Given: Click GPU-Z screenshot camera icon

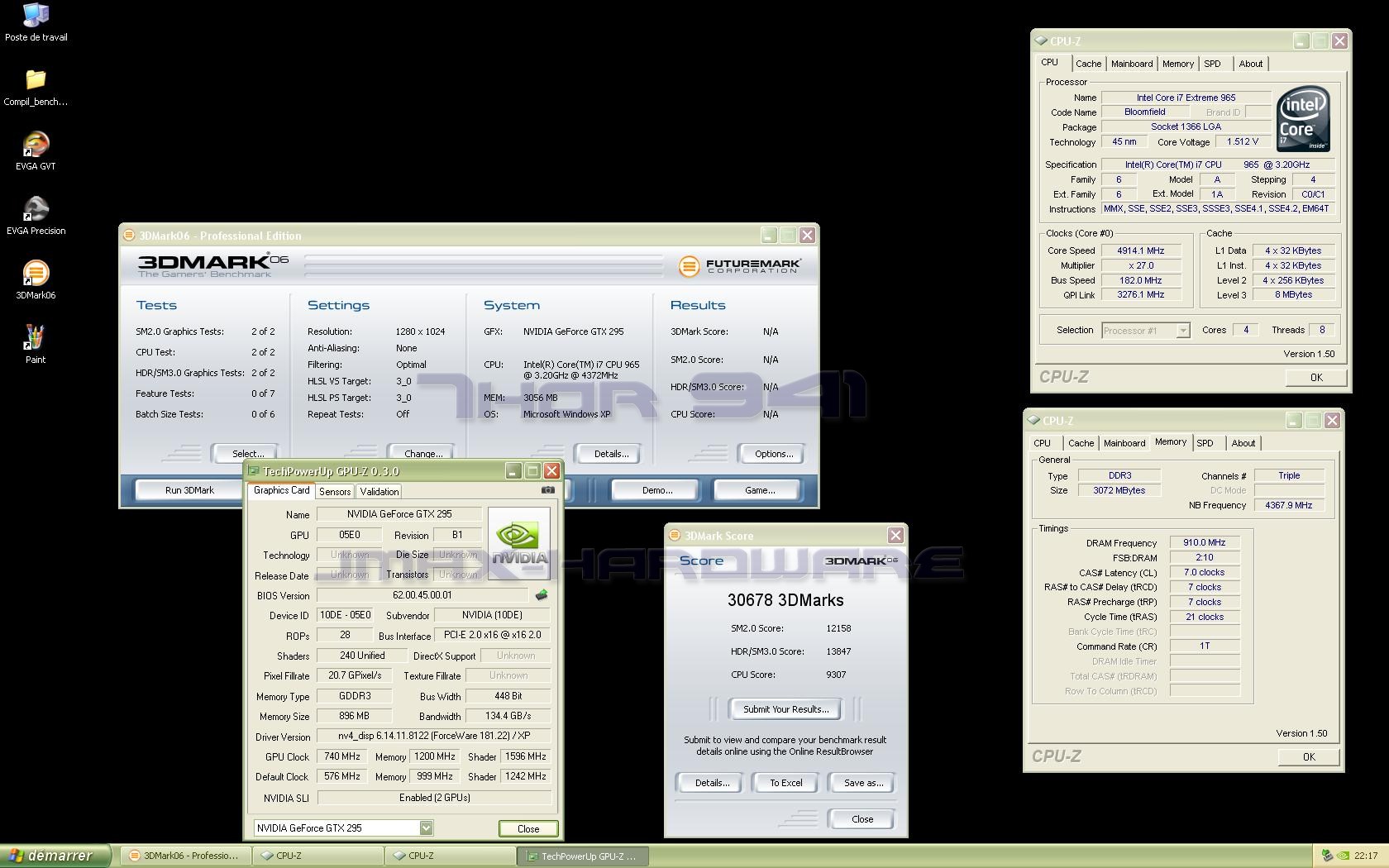Looking at the screenshot, I should pyautogui.click(x=547, y=490).
